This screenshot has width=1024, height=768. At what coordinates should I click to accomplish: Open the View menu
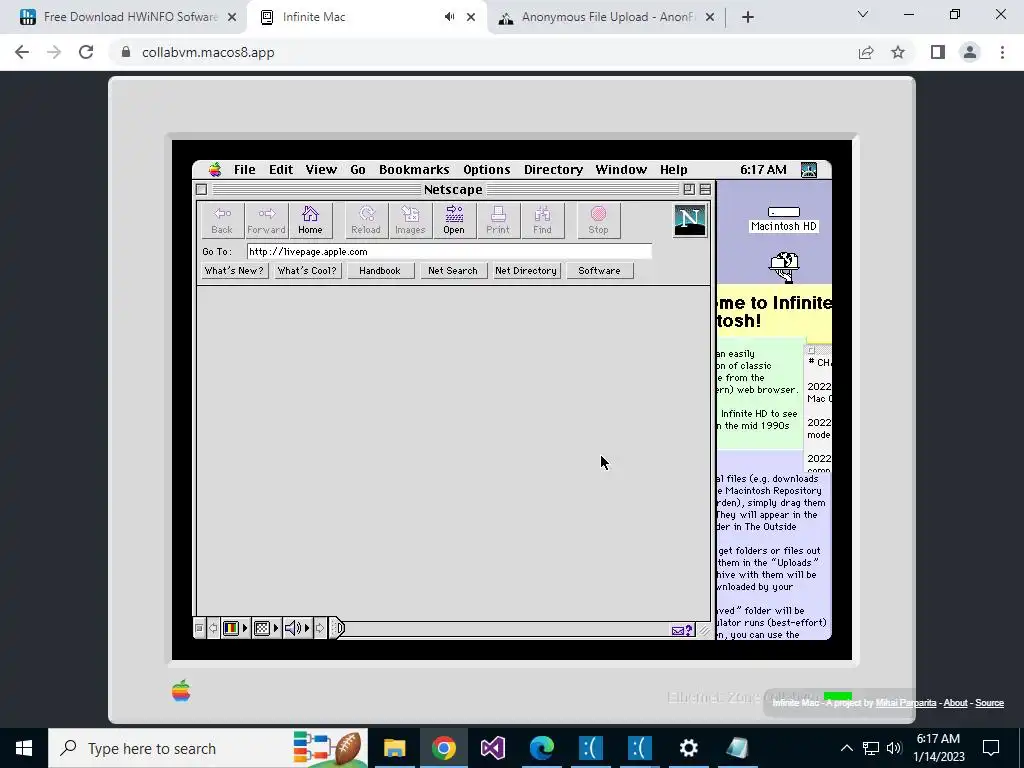tap(321, 170)
